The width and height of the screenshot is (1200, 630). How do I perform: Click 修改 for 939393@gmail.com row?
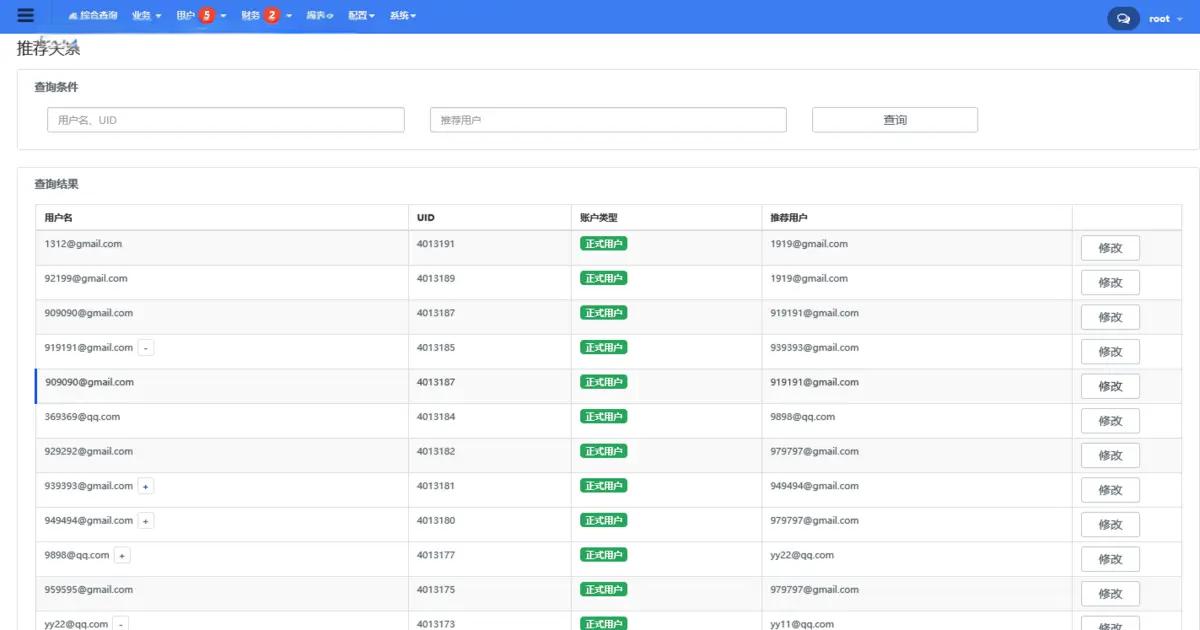(1110, 490)
